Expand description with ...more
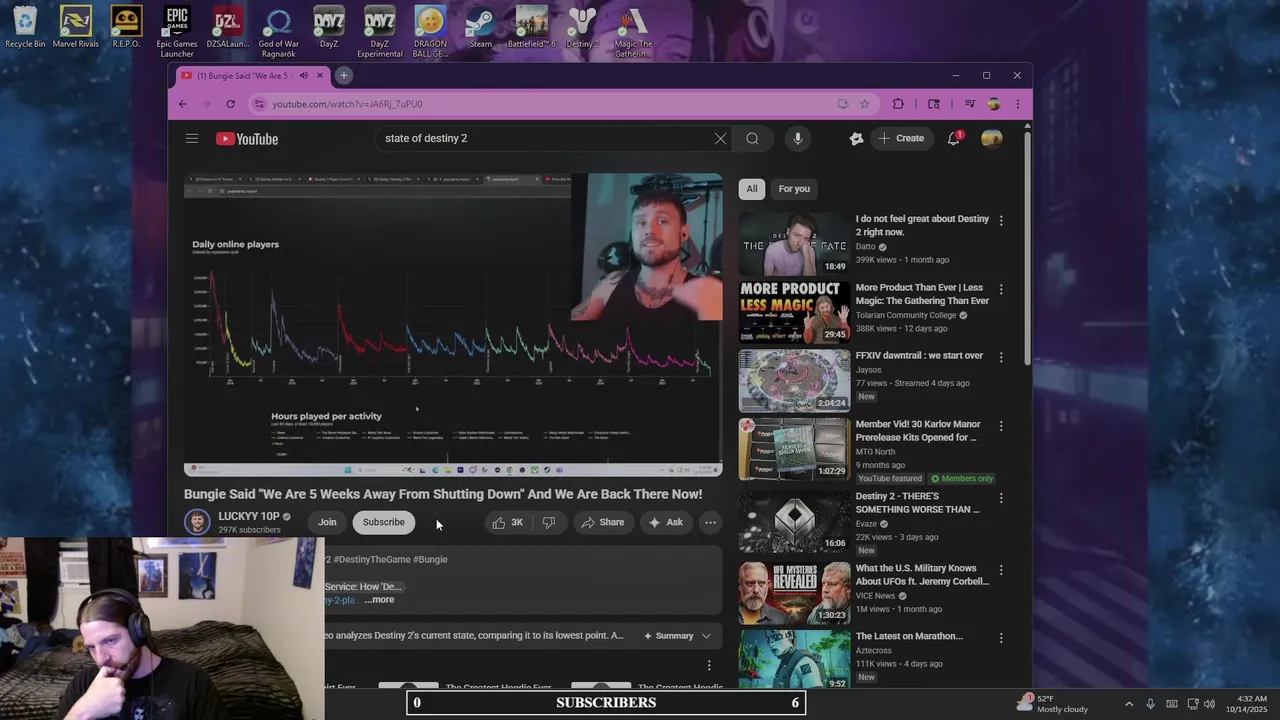 380,600
